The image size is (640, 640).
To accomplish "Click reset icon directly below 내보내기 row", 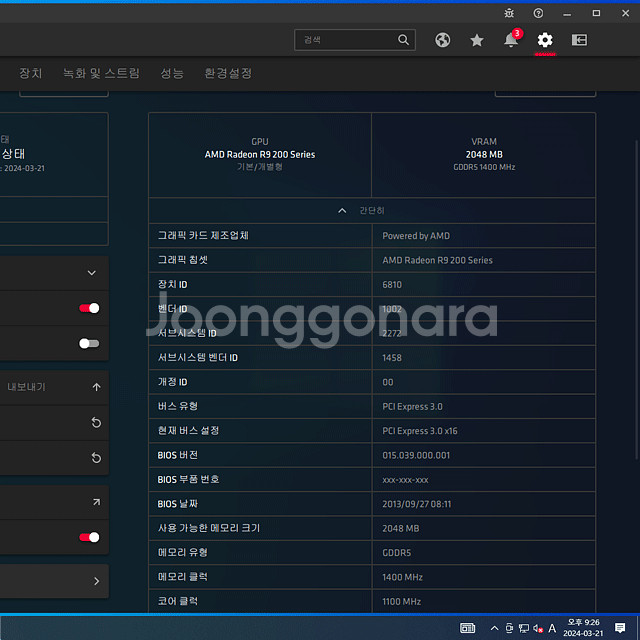I will coord(96,422).
